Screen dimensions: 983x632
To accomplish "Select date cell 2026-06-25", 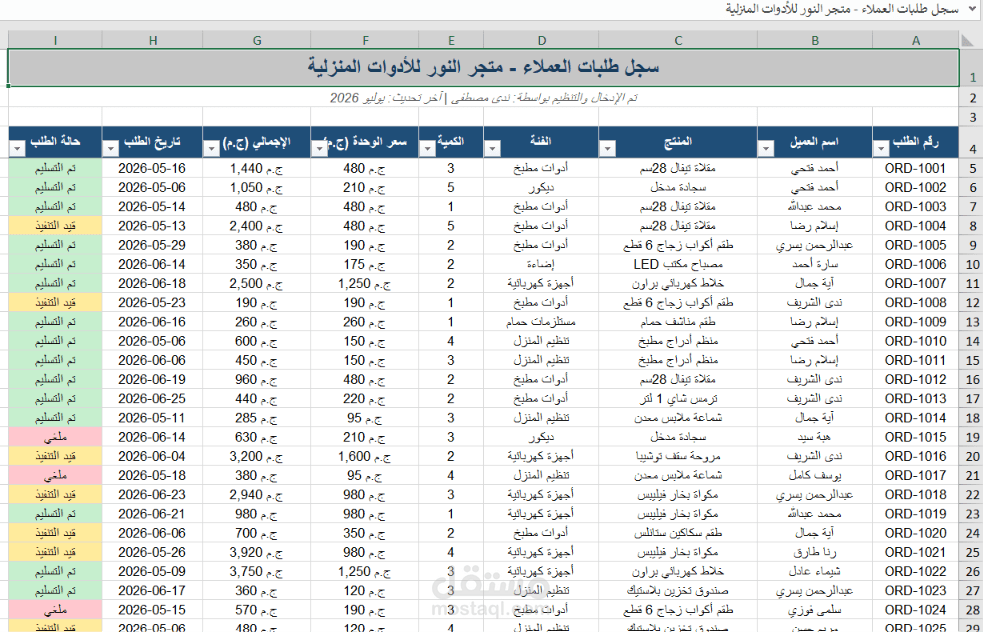I will 152,399.
